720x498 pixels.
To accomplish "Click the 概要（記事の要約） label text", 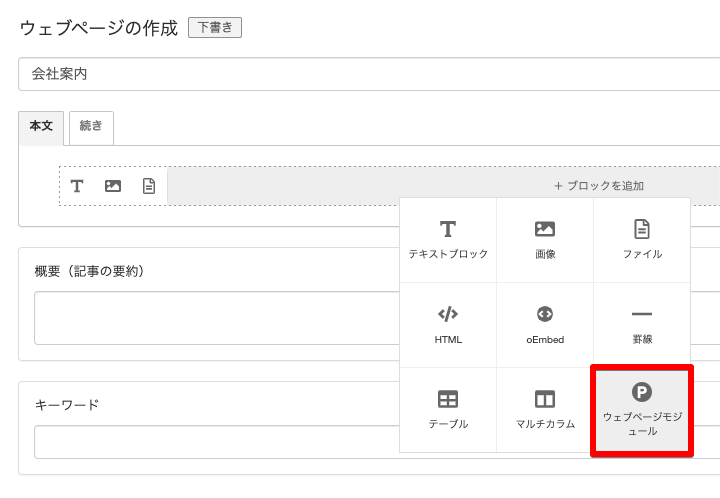I will [90, 271].
